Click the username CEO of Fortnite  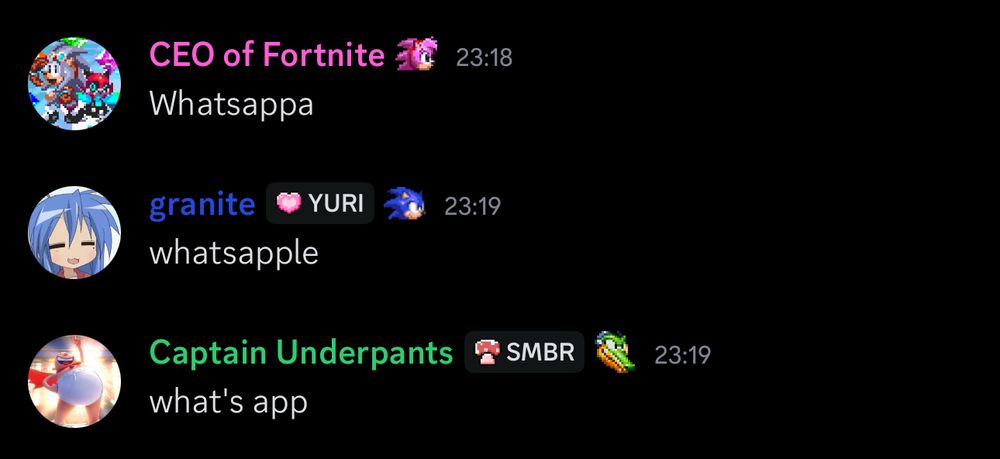pos(267,55)
